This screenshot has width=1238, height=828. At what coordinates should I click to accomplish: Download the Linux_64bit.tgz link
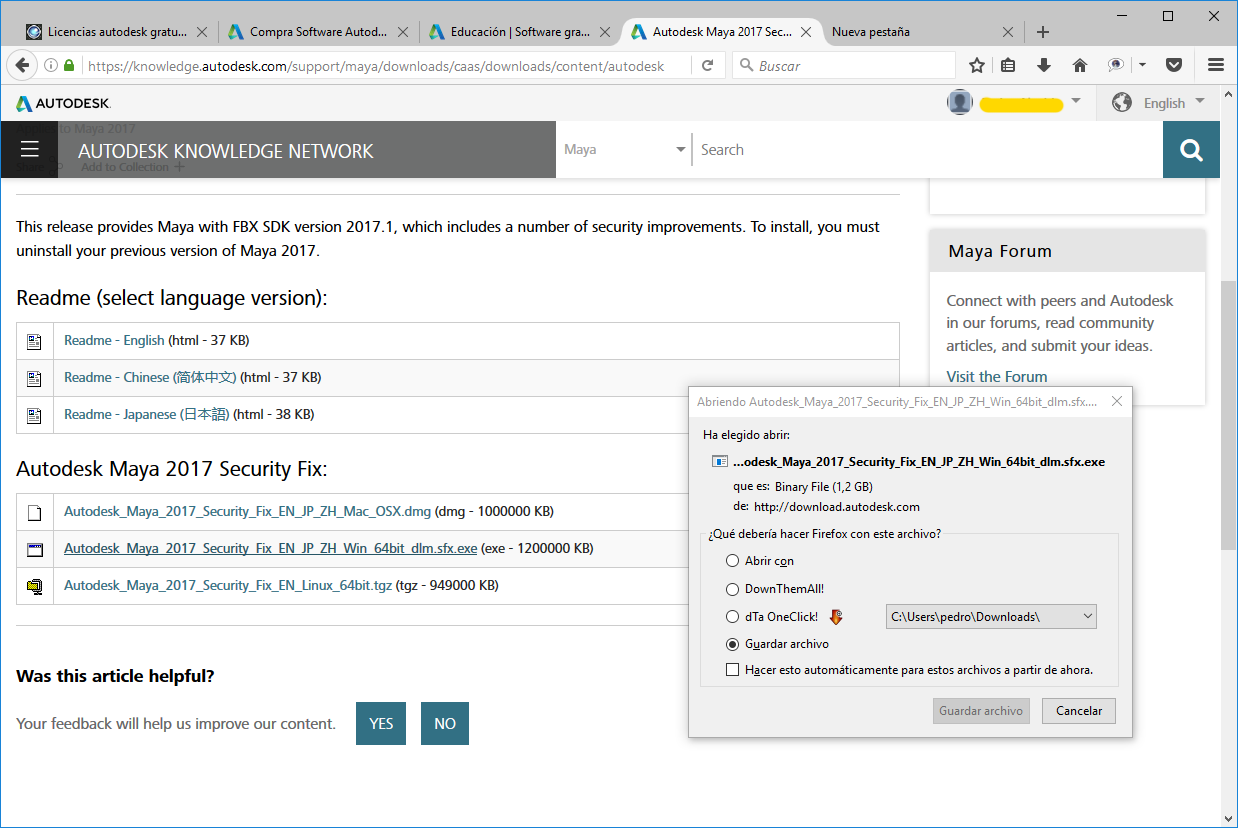(228, 586)
